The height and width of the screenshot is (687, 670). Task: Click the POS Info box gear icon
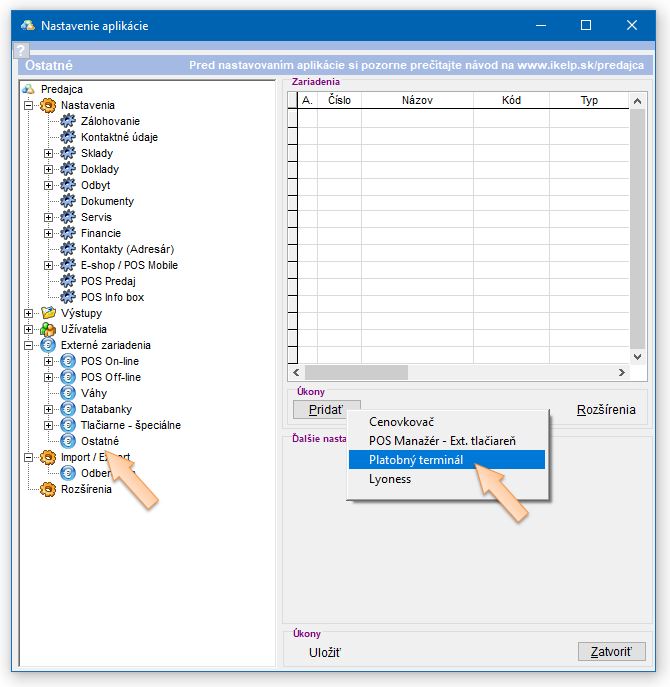(x=68, y=297)
